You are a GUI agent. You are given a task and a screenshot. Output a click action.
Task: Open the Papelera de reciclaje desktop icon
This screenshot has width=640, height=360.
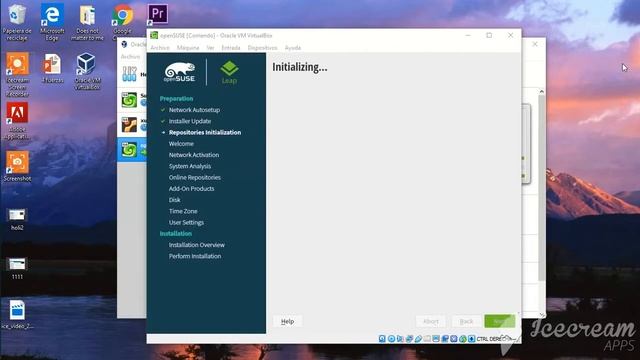tap(17, 22)
